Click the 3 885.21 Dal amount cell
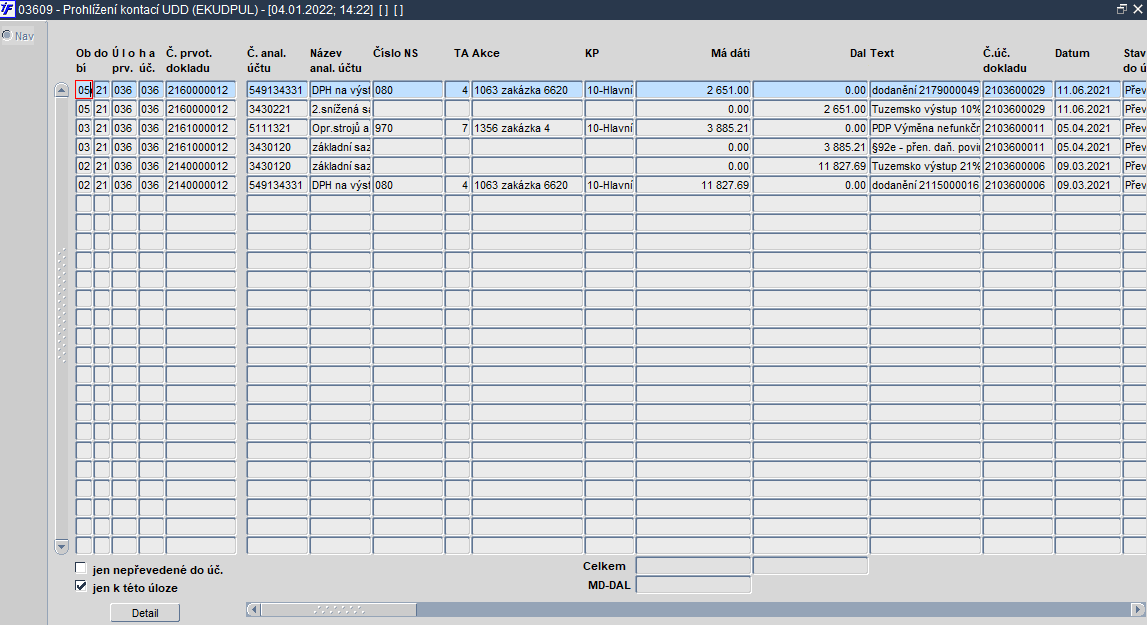The image size is (1147, 625). (811, 147)
